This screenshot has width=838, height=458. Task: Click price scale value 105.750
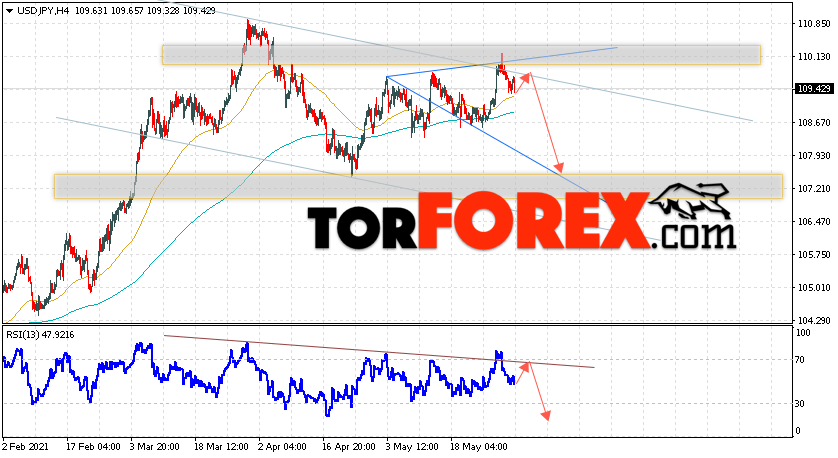[x=814, y=254]
